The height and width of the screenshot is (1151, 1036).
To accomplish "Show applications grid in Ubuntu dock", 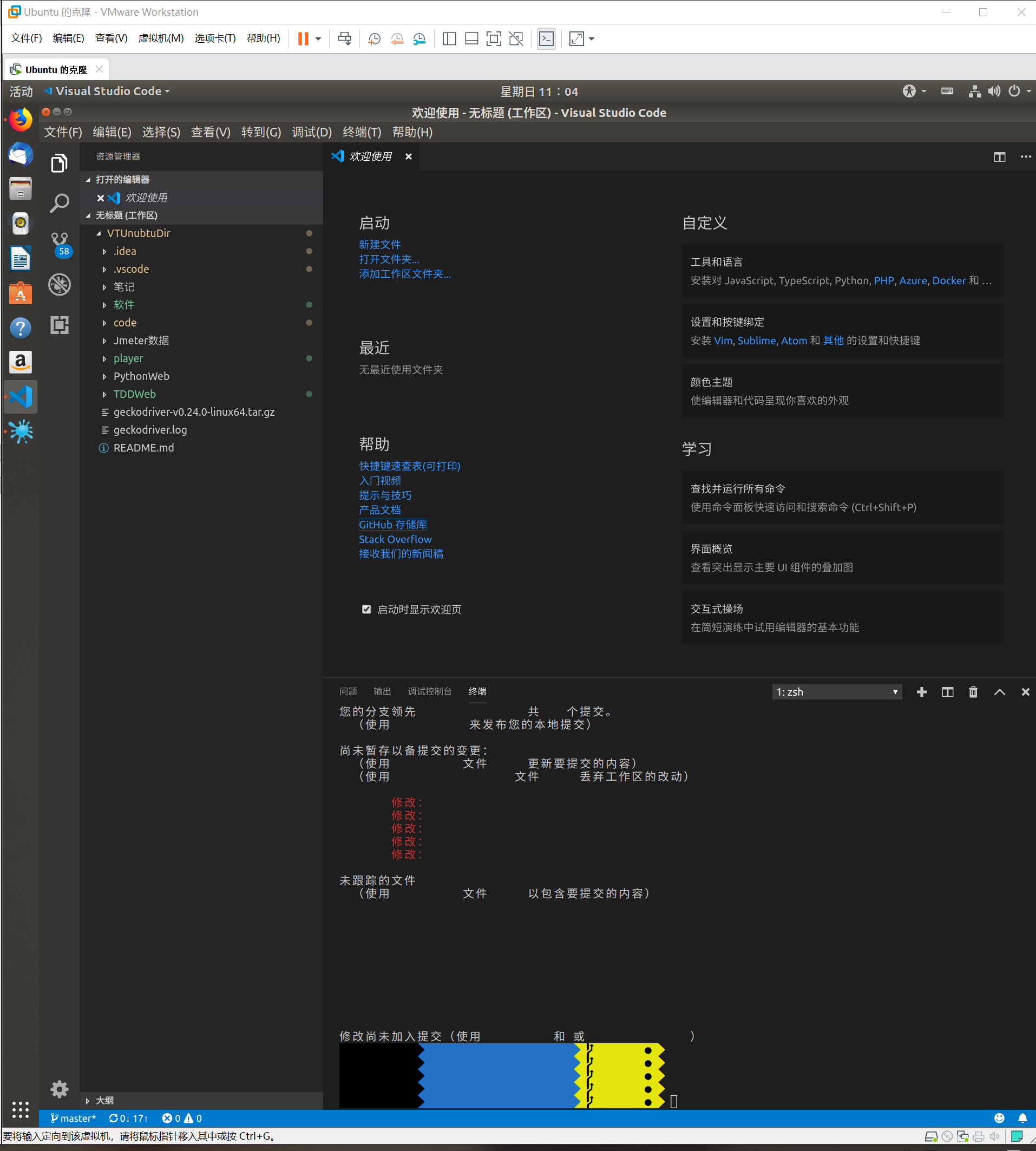I will click(21, 1109).
